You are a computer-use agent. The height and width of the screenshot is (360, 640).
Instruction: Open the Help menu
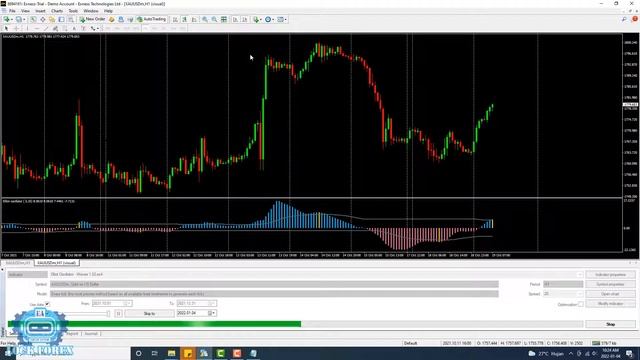pos(108,11)
